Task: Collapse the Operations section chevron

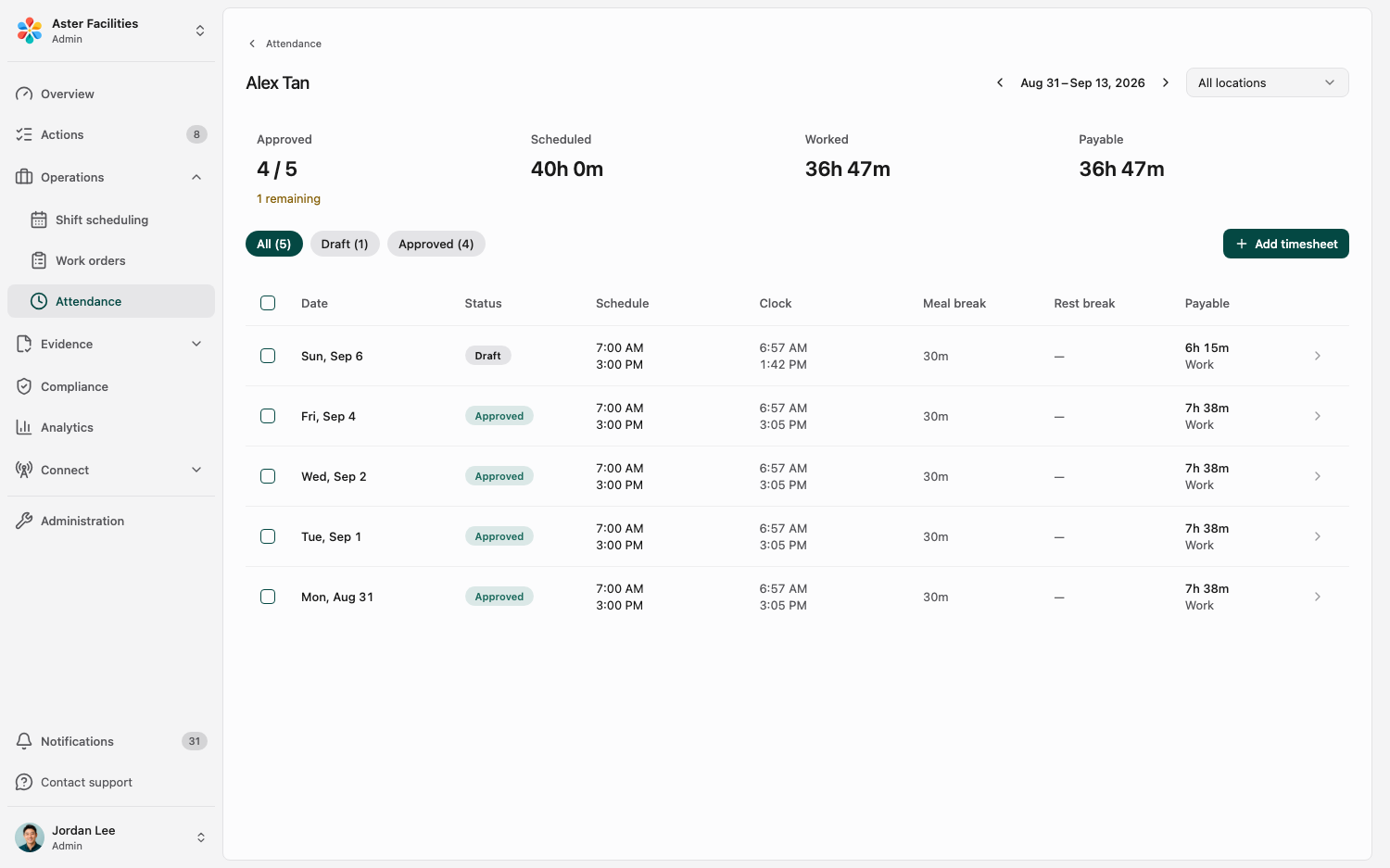Action: pos(196,177)
